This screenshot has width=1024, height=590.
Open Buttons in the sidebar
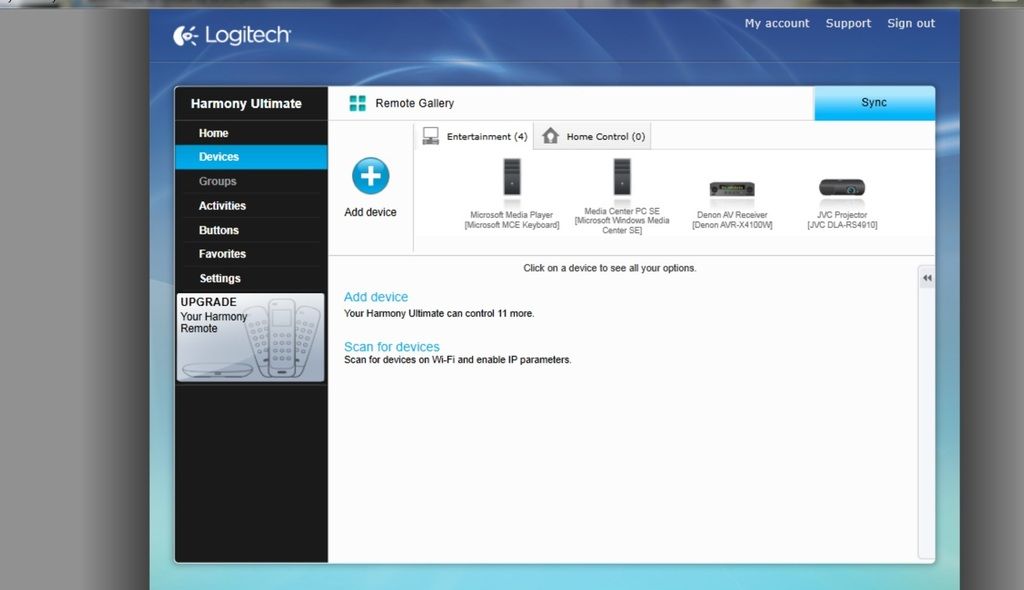[x=251, y=230]
